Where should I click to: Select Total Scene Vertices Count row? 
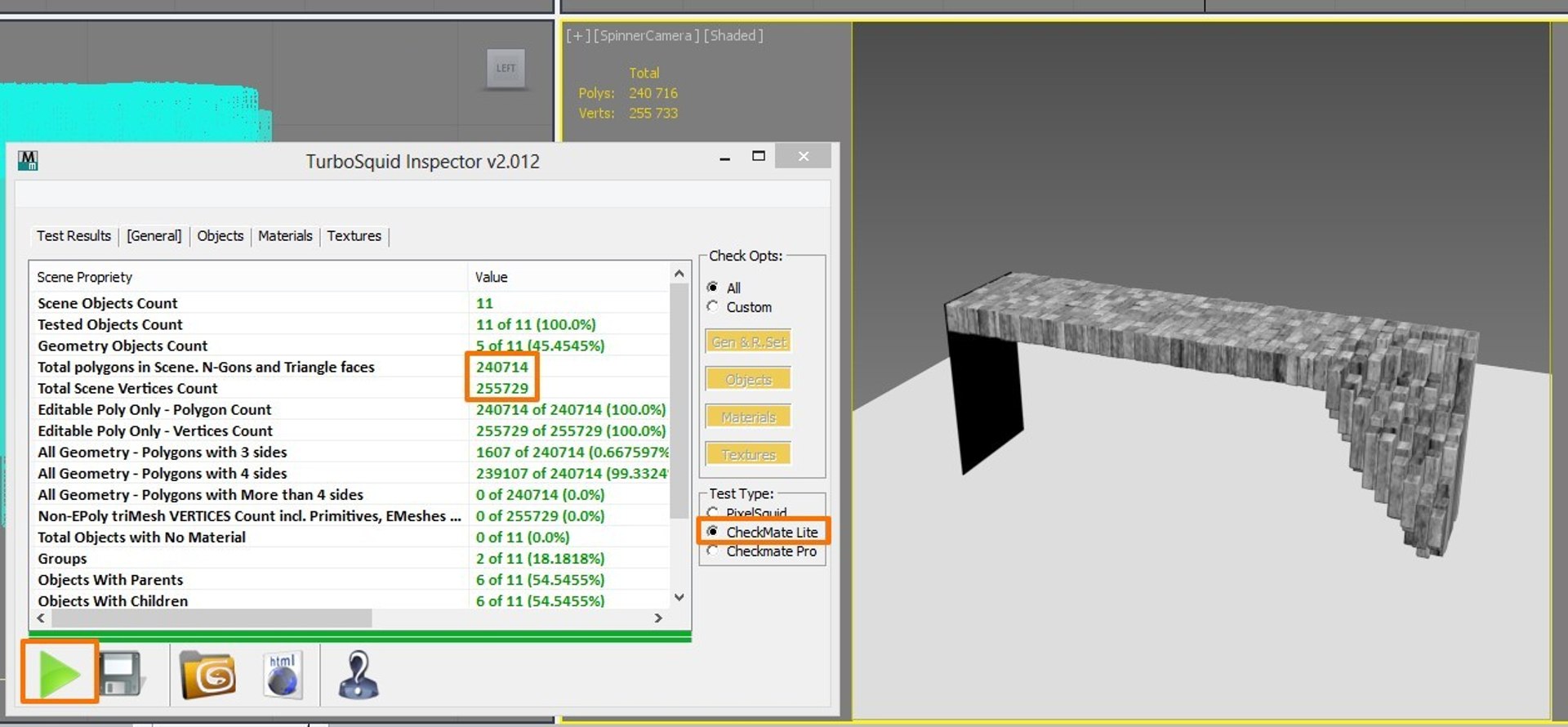click(x=350, y=388)
